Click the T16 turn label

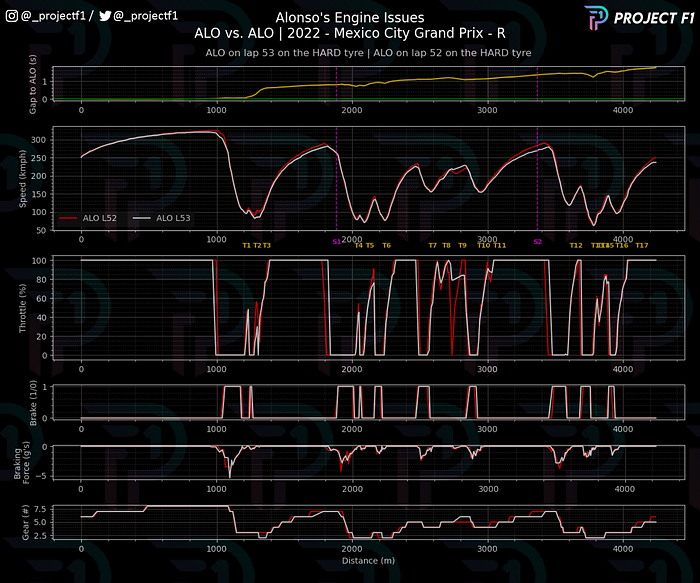[x=622, y=246]
